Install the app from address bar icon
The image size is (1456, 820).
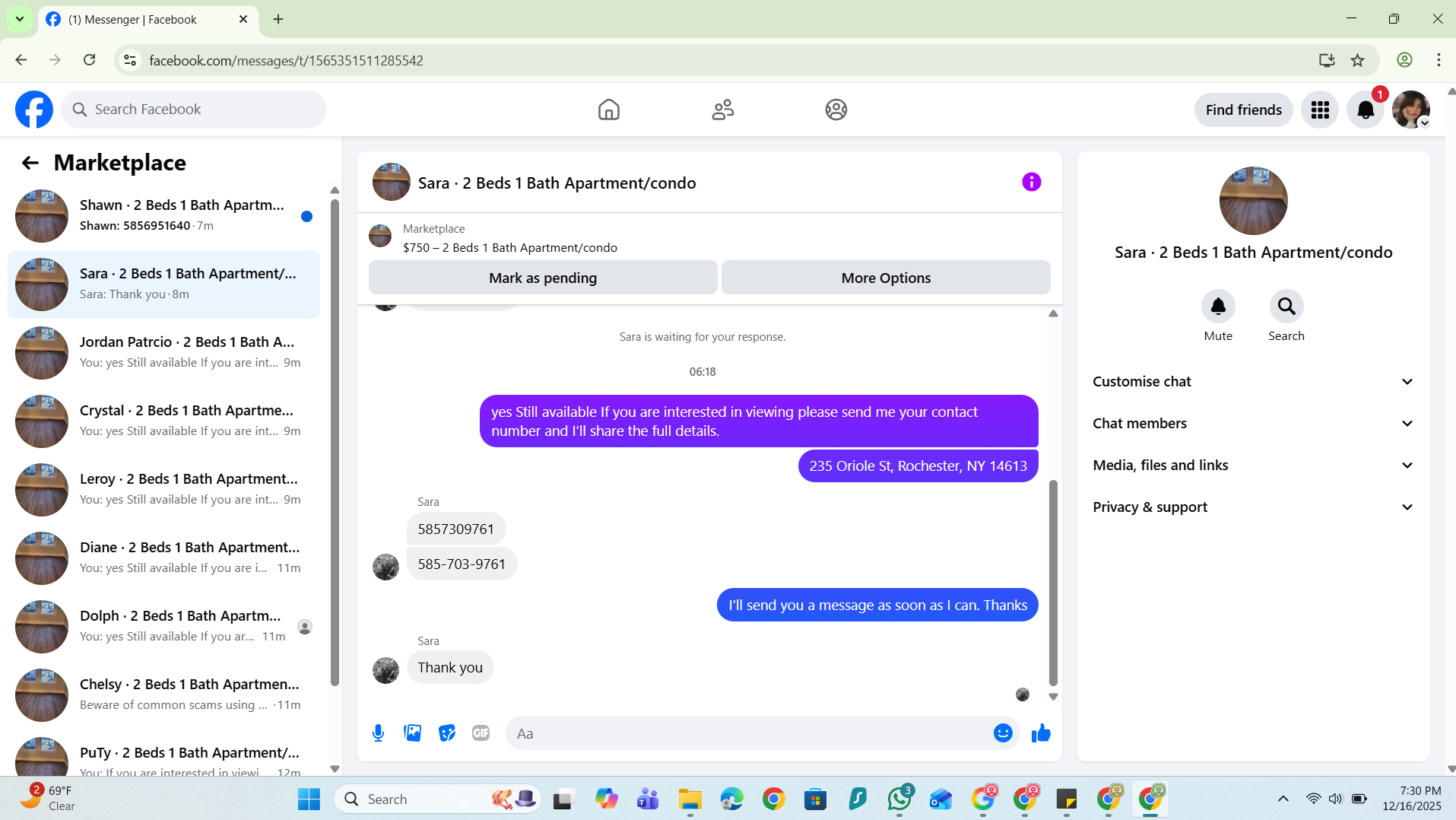click(1327, 60)
